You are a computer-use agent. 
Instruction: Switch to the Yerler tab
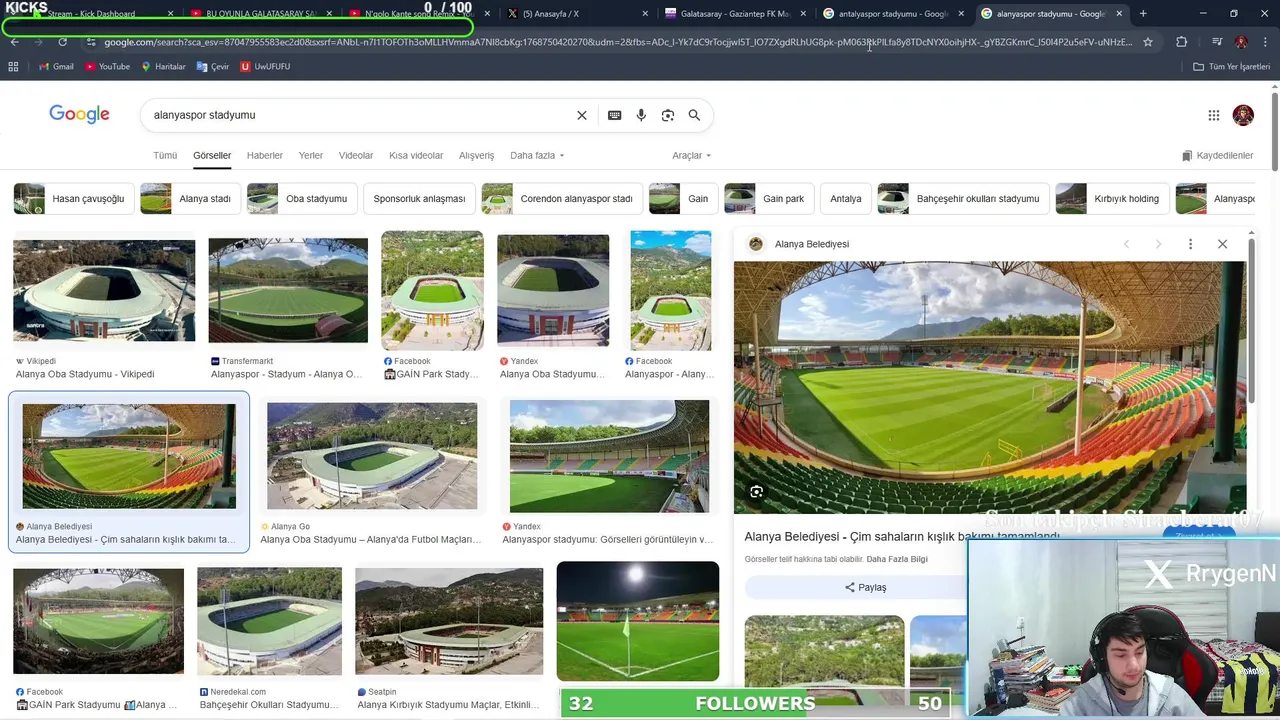point(311,155)
